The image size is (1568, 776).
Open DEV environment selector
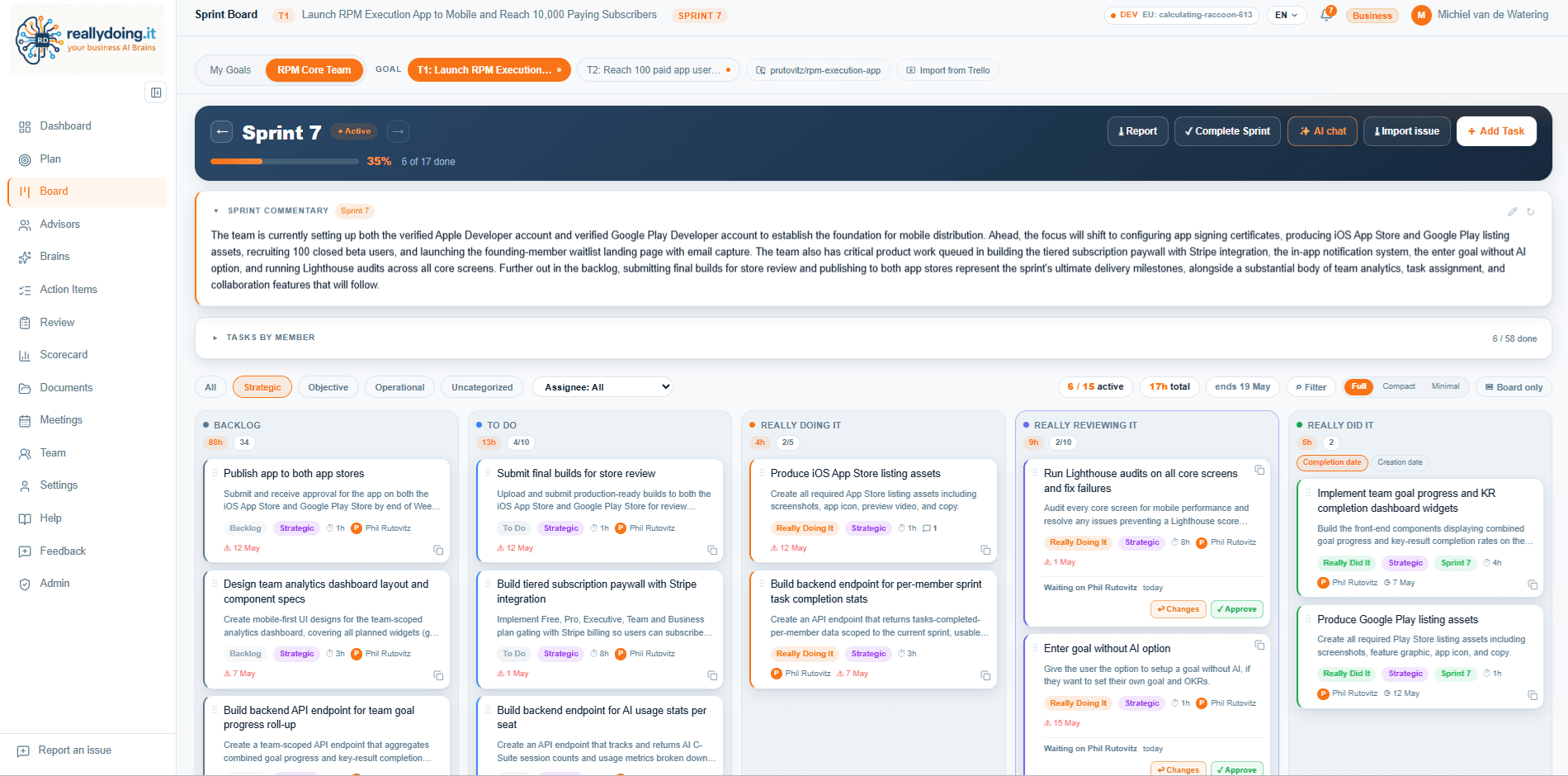point(1181,15)
